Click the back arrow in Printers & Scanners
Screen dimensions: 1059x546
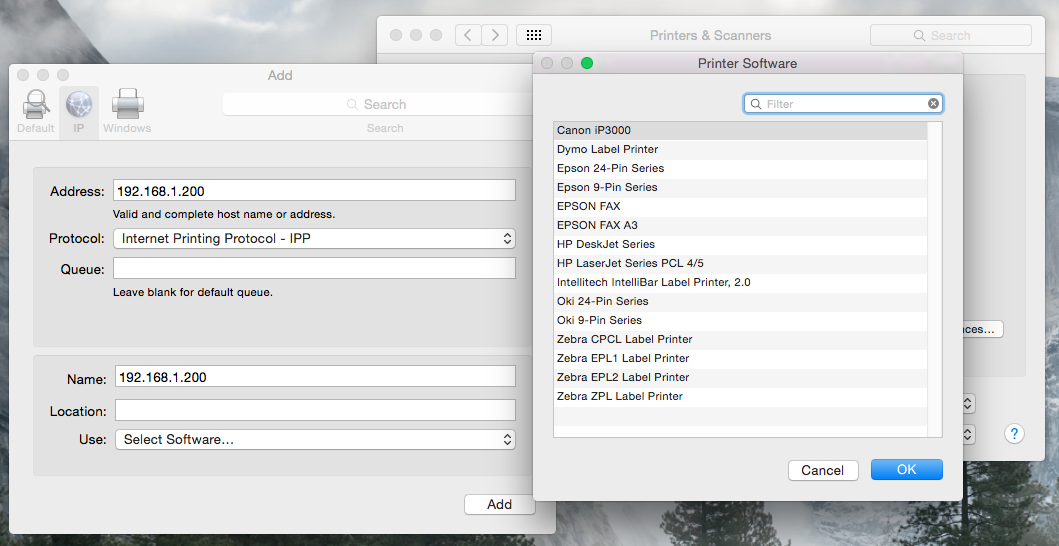click(468, 35)
